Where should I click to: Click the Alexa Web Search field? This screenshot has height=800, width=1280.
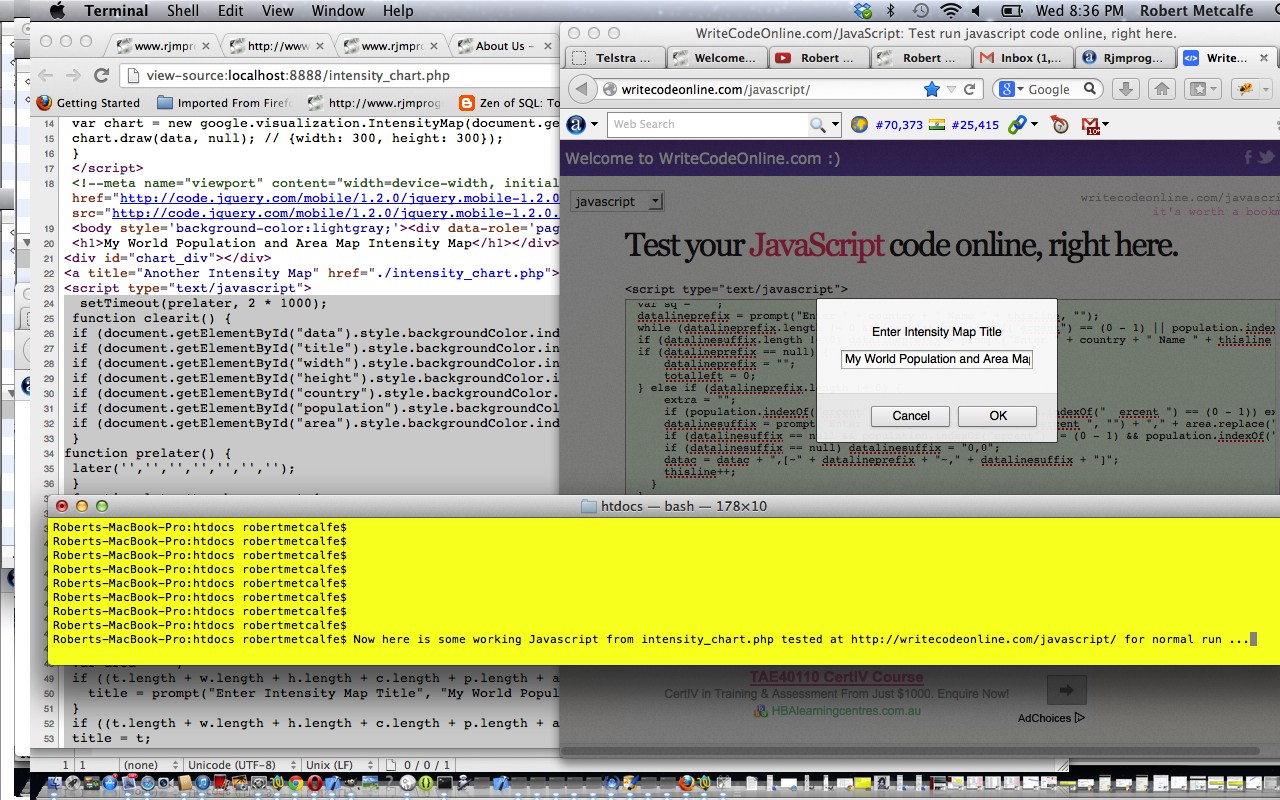tap(707, 125)
